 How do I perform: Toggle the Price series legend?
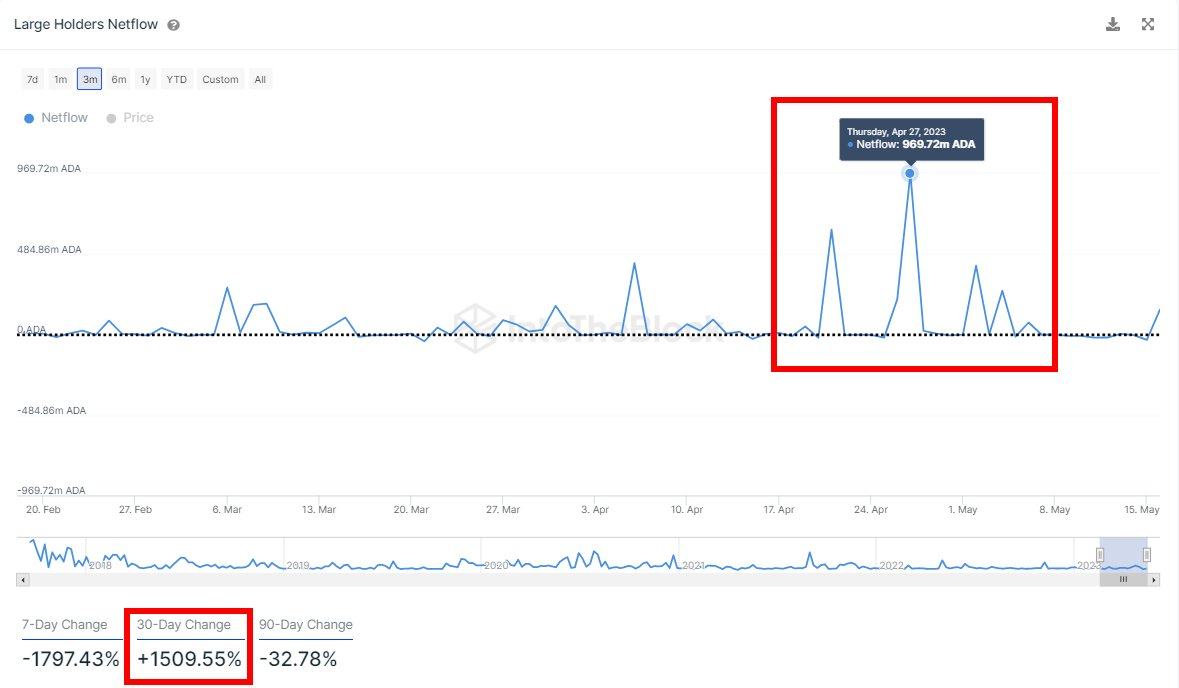(130, 118)
